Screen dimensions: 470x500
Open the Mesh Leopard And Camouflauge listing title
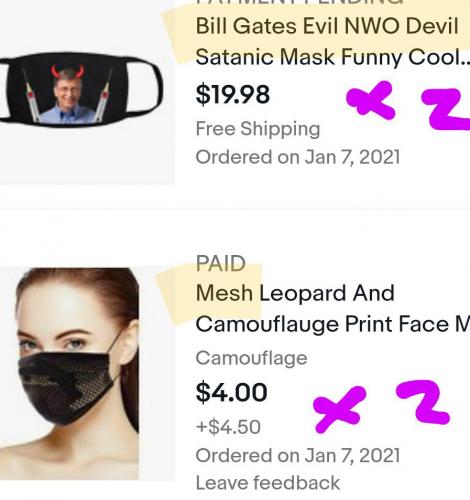(x=333, y=308)
